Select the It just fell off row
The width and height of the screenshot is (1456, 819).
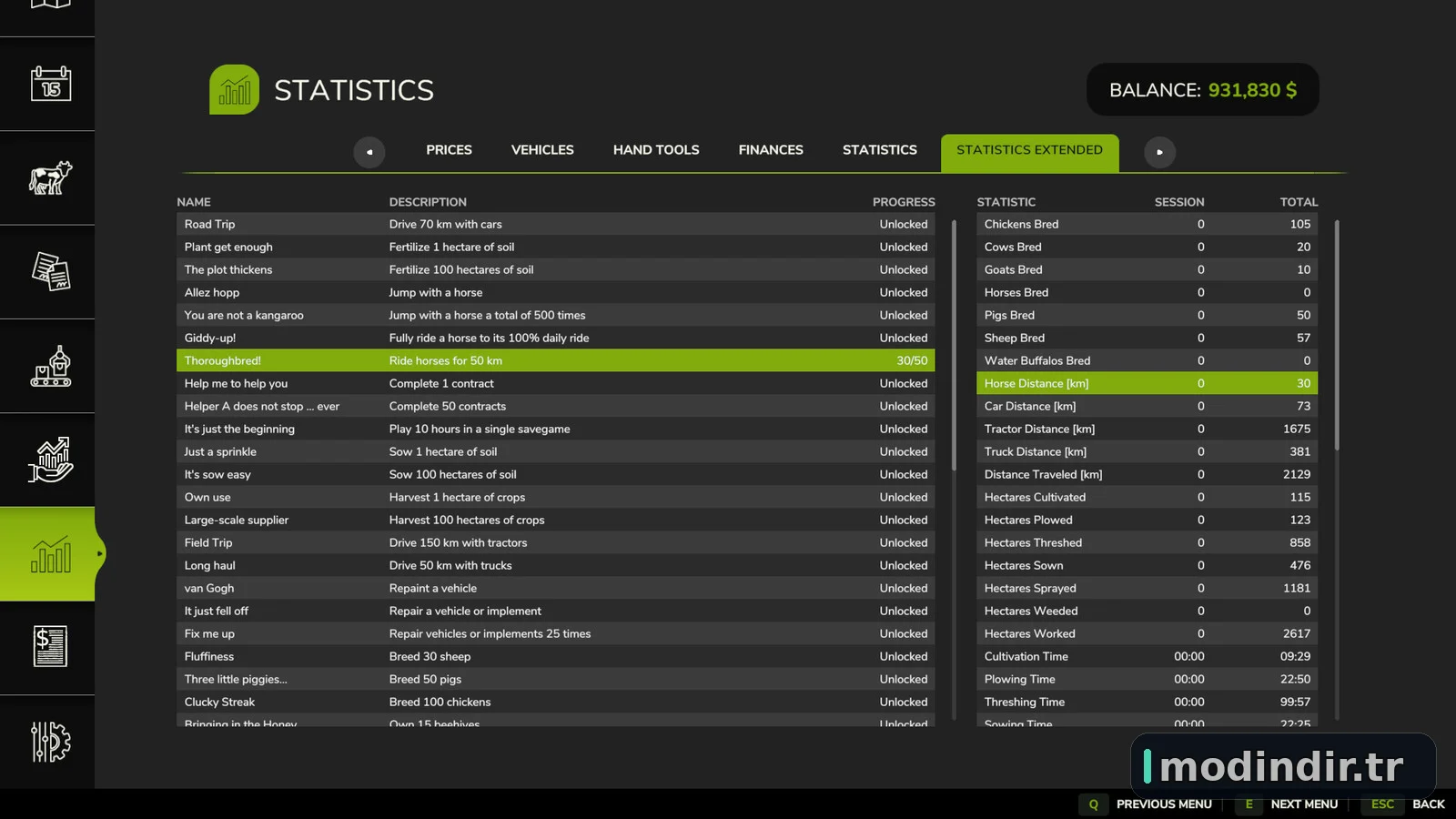(555, 611)
